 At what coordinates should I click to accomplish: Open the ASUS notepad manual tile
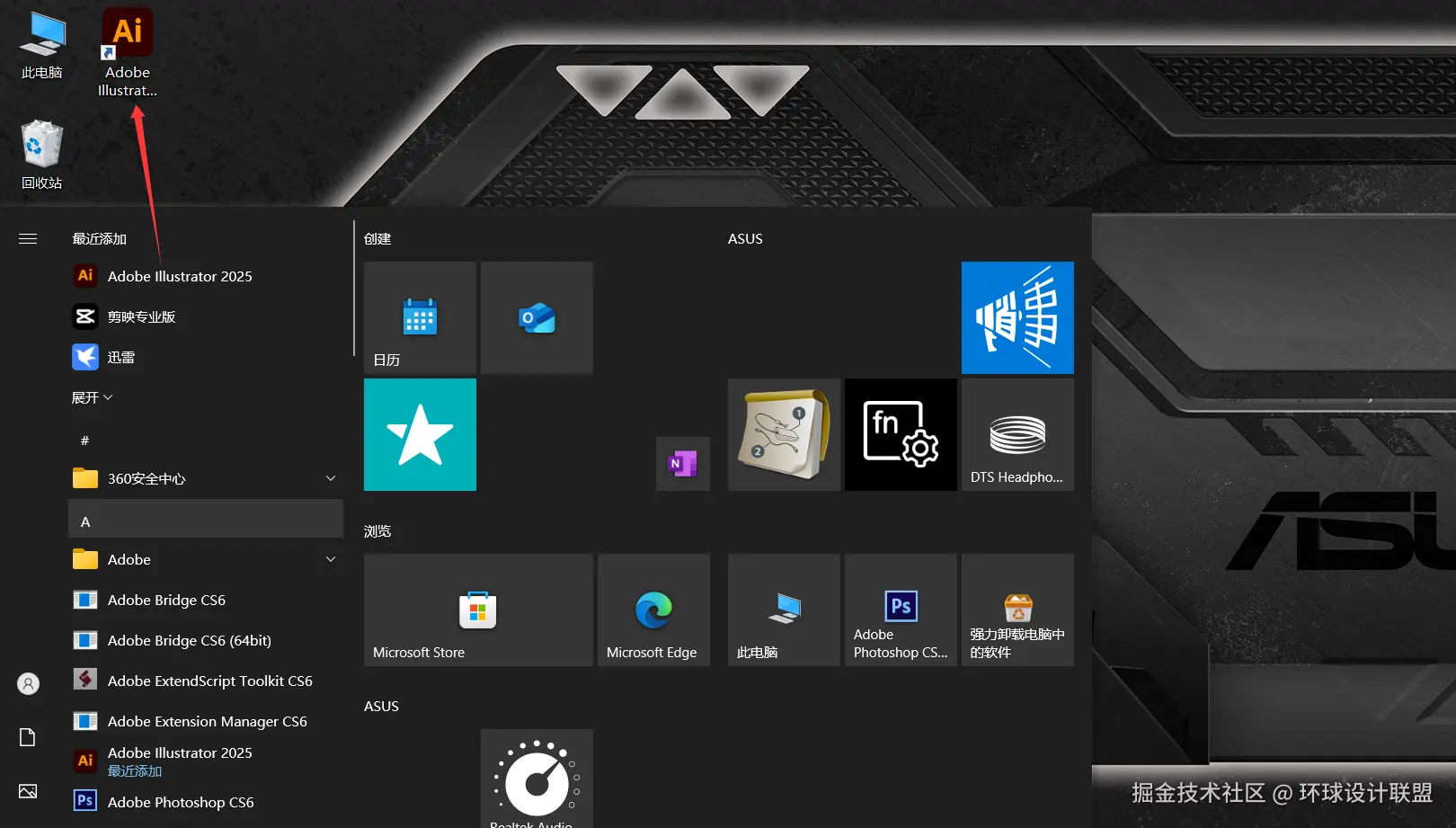784,434
